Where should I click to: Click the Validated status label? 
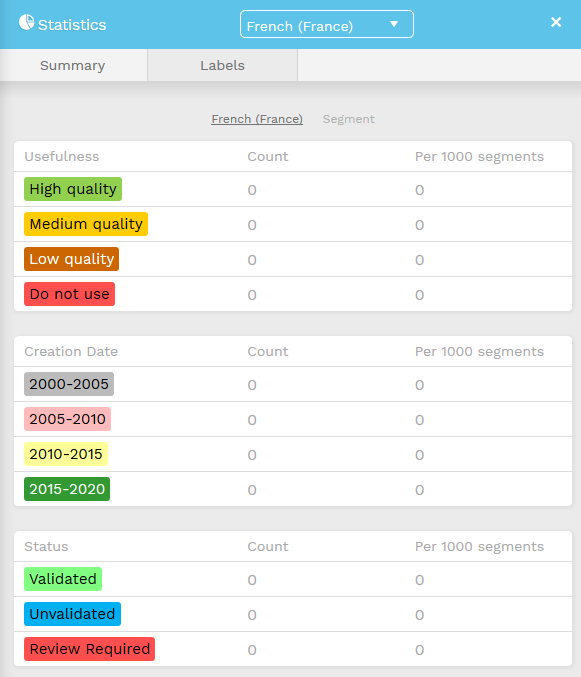63,579
